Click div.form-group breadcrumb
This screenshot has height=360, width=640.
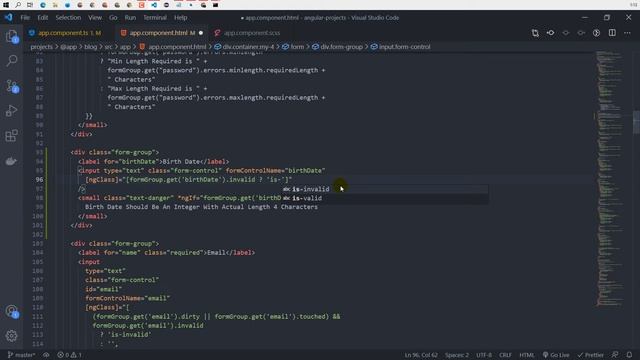(x=338, y=47)
